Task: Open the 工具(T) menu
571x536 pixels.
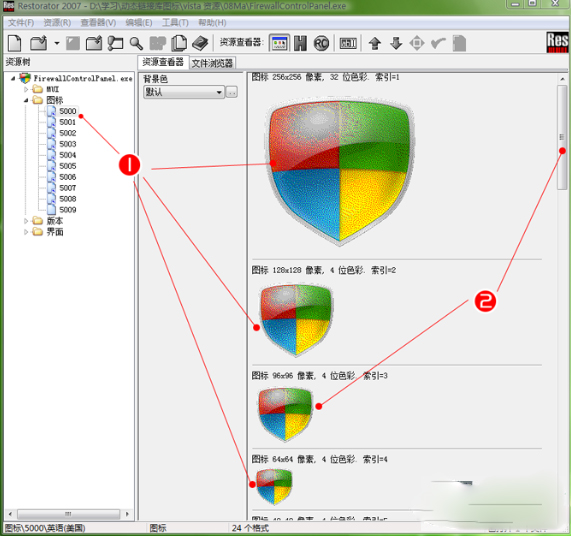Action: click(175, 23)
